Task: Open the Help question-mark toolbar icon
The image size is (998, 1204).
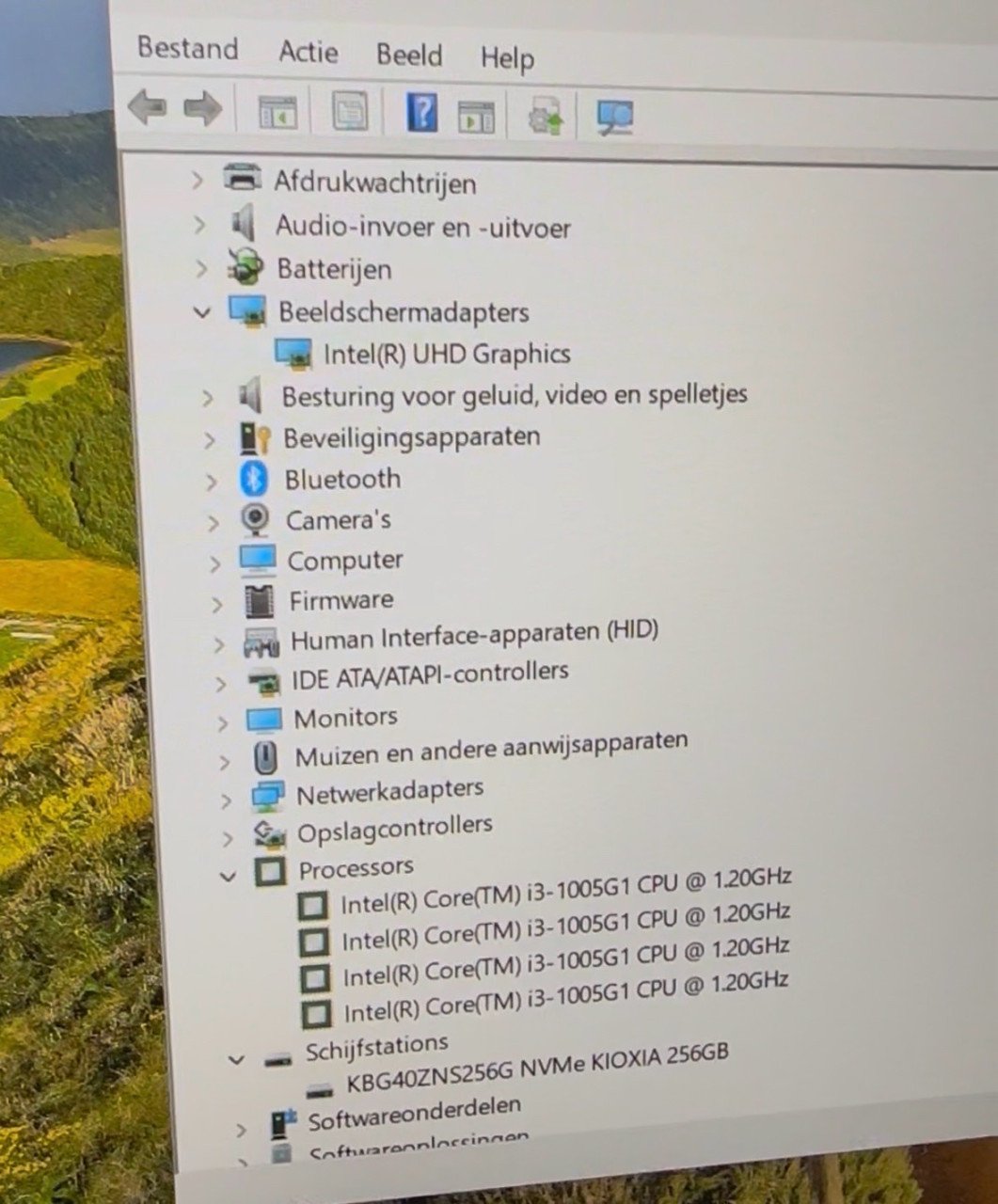Action: click(x=421, y=114)
